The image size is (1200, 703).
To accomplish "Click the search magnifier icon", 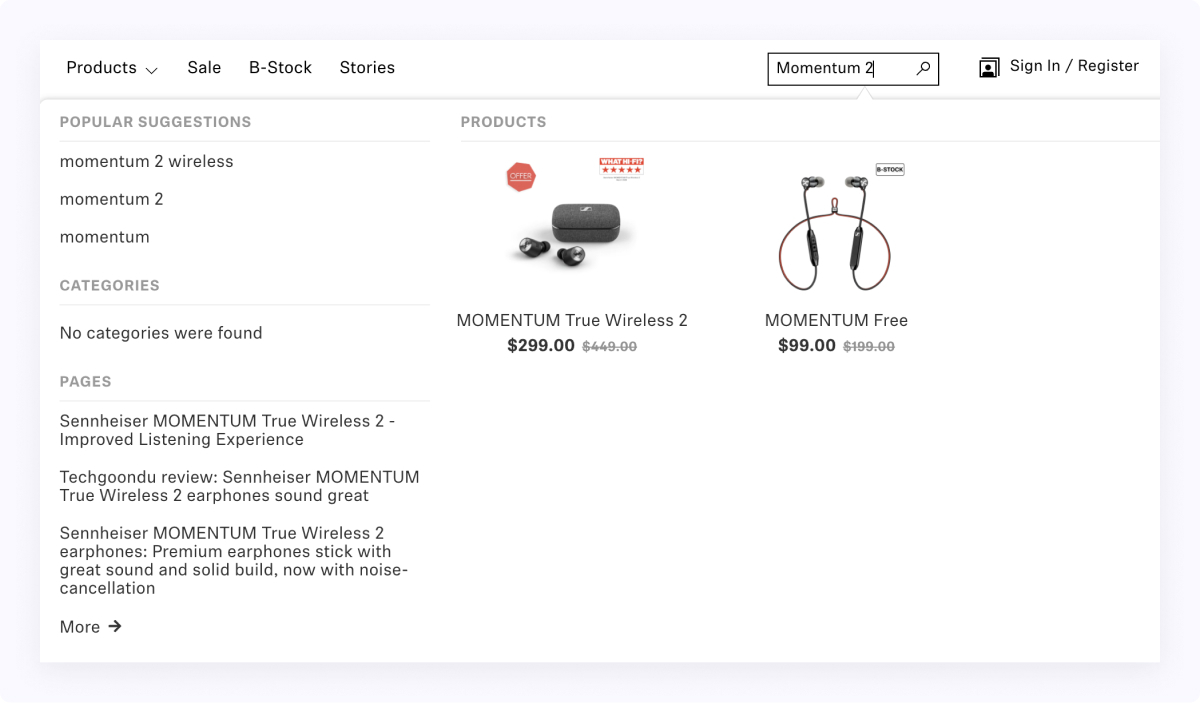I will [922, 68].
